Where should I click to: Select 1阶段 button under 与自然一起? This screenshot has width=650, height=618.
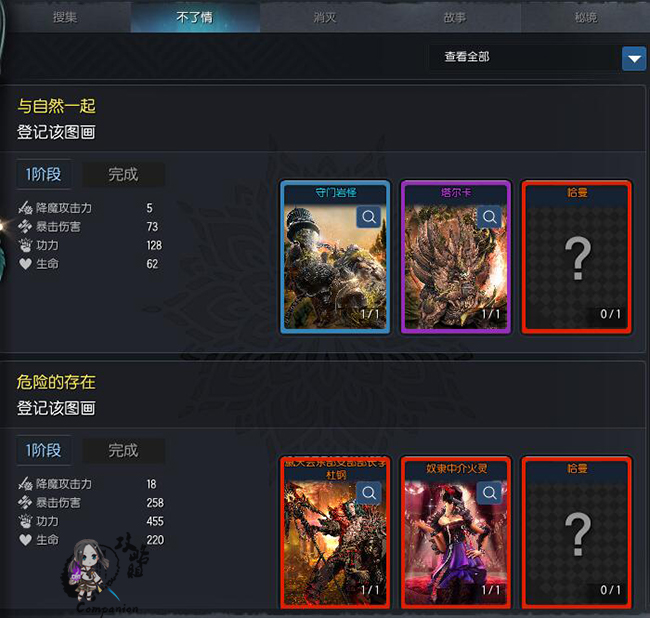click(44, 174)
